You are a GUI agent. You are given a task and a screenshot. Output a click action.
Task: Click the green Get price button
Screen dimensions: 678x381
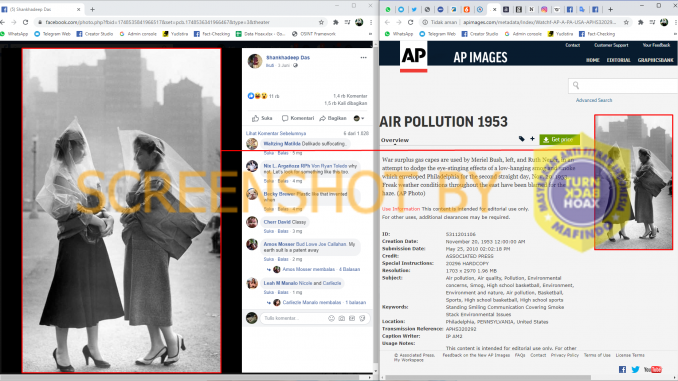tap(559, 139)
